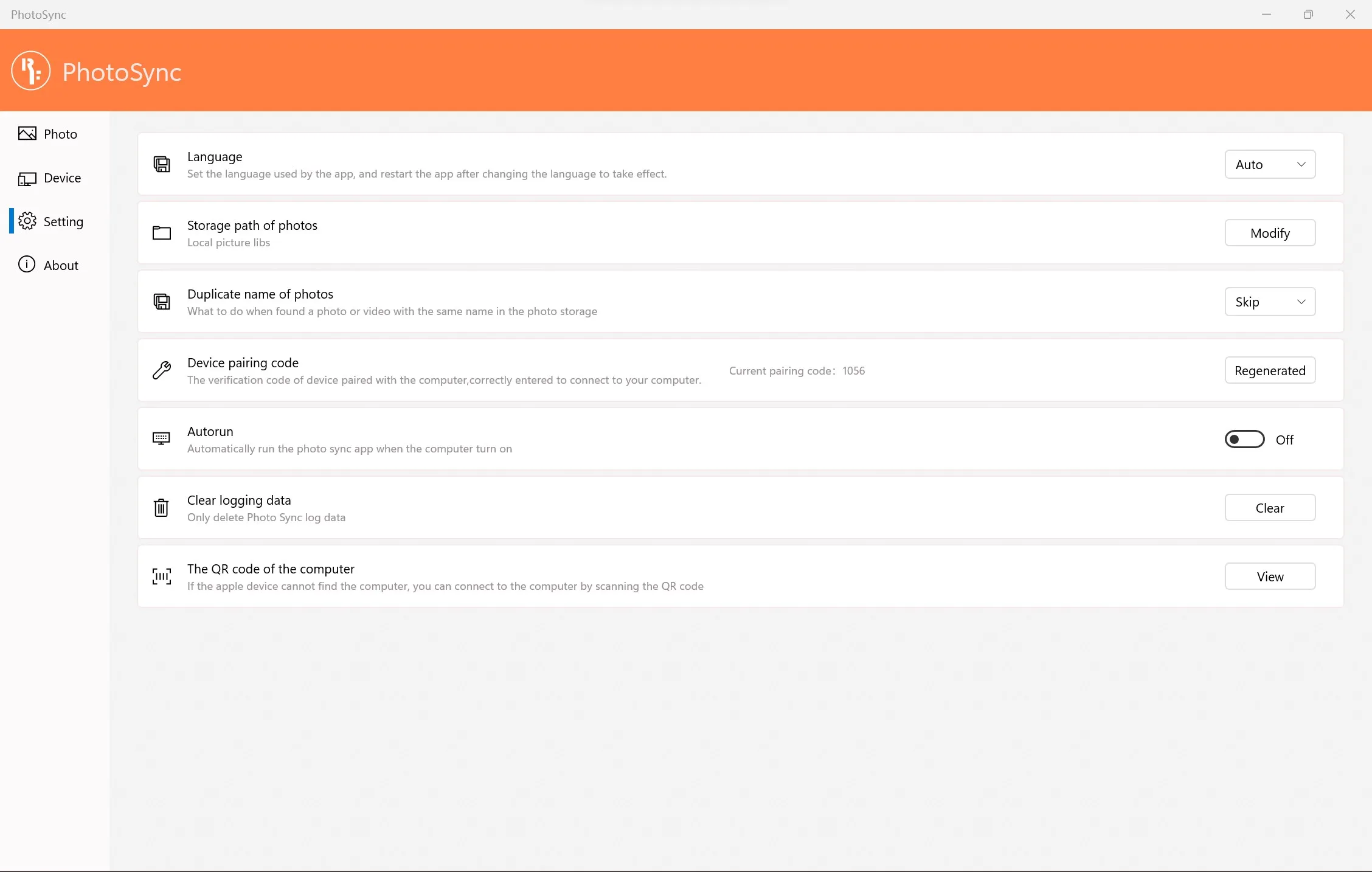Click the 'Set the language used by the app' description
1372x872 pixels.
point(427,174)
